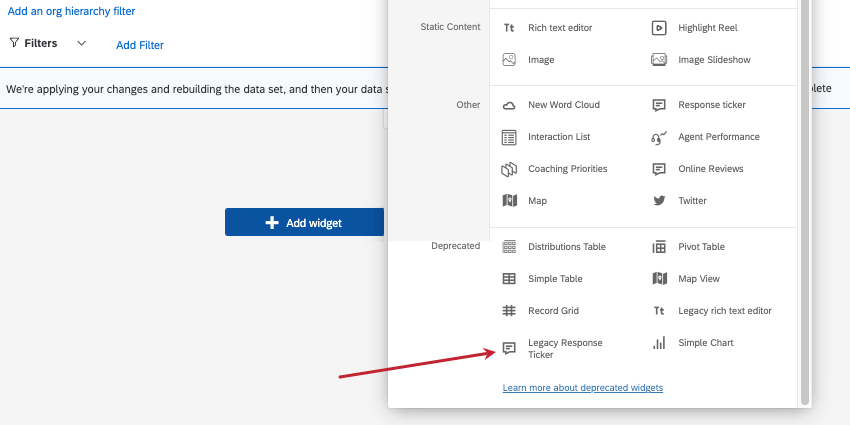Screen dimensions: 850x425
Task: Click the Coaching Priorities icon
Action: click(x=509, y=169)
